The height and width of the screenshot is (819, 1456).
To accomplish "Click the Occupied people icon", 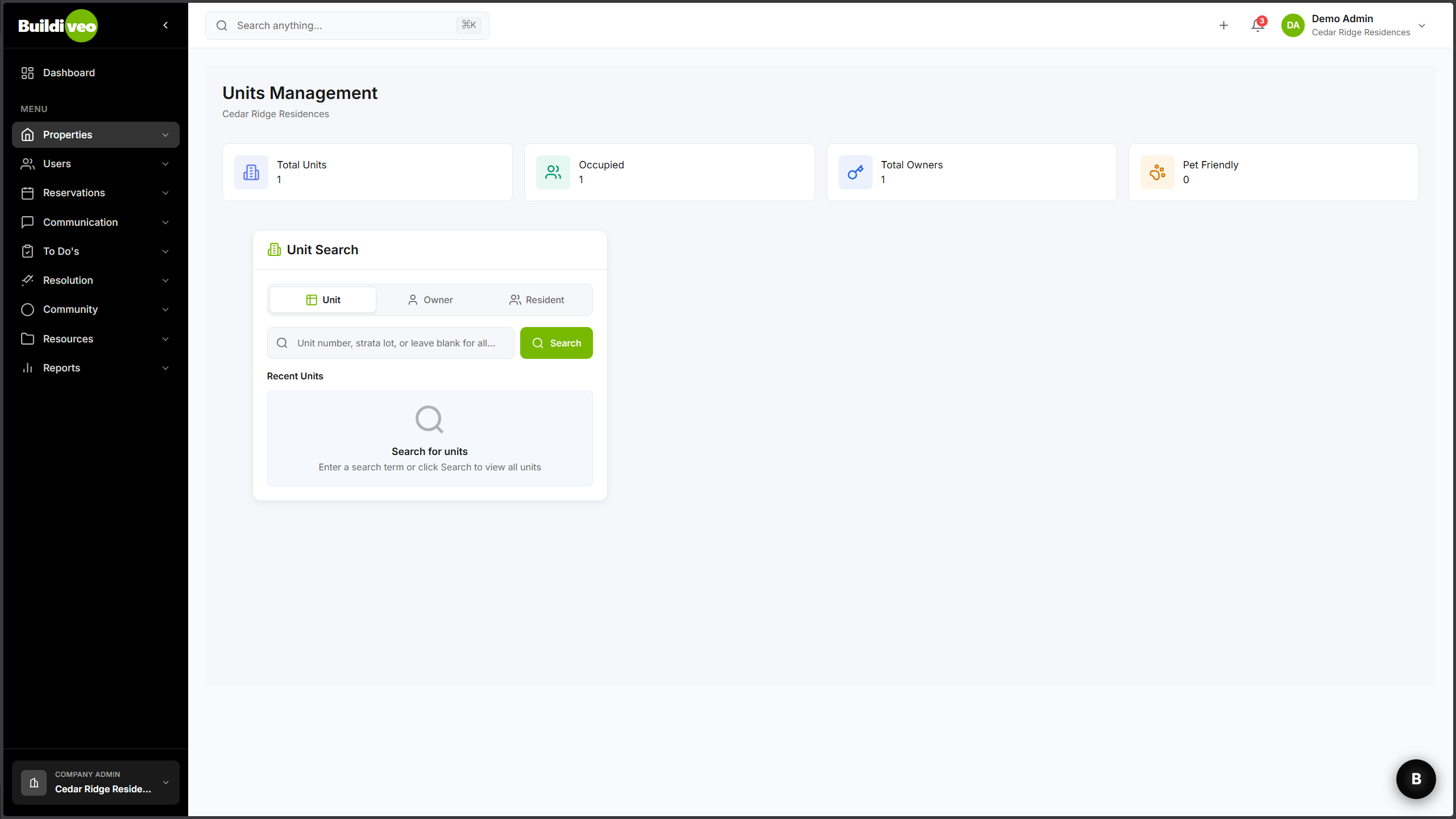I will (x=553, y=172).
